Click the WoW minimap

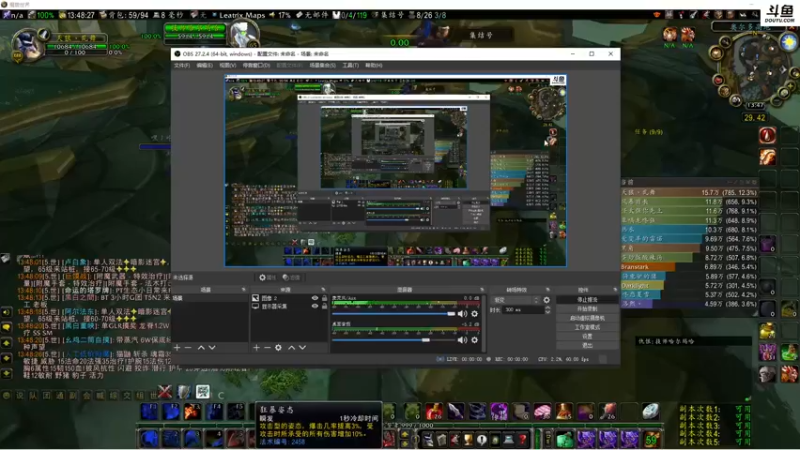755,69
